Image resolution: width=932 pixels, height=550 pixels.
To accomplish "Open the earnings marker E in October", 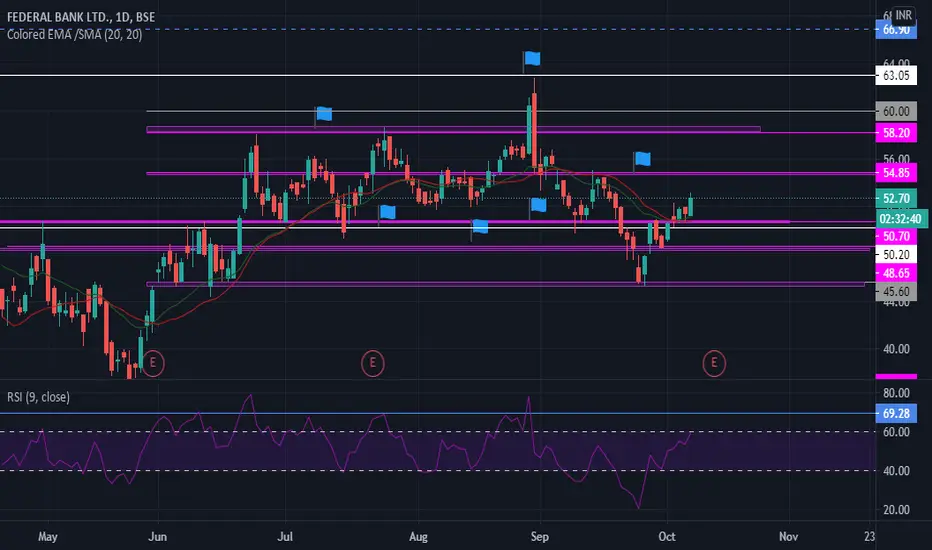I will pyautogui.click(x=714, y=362).
